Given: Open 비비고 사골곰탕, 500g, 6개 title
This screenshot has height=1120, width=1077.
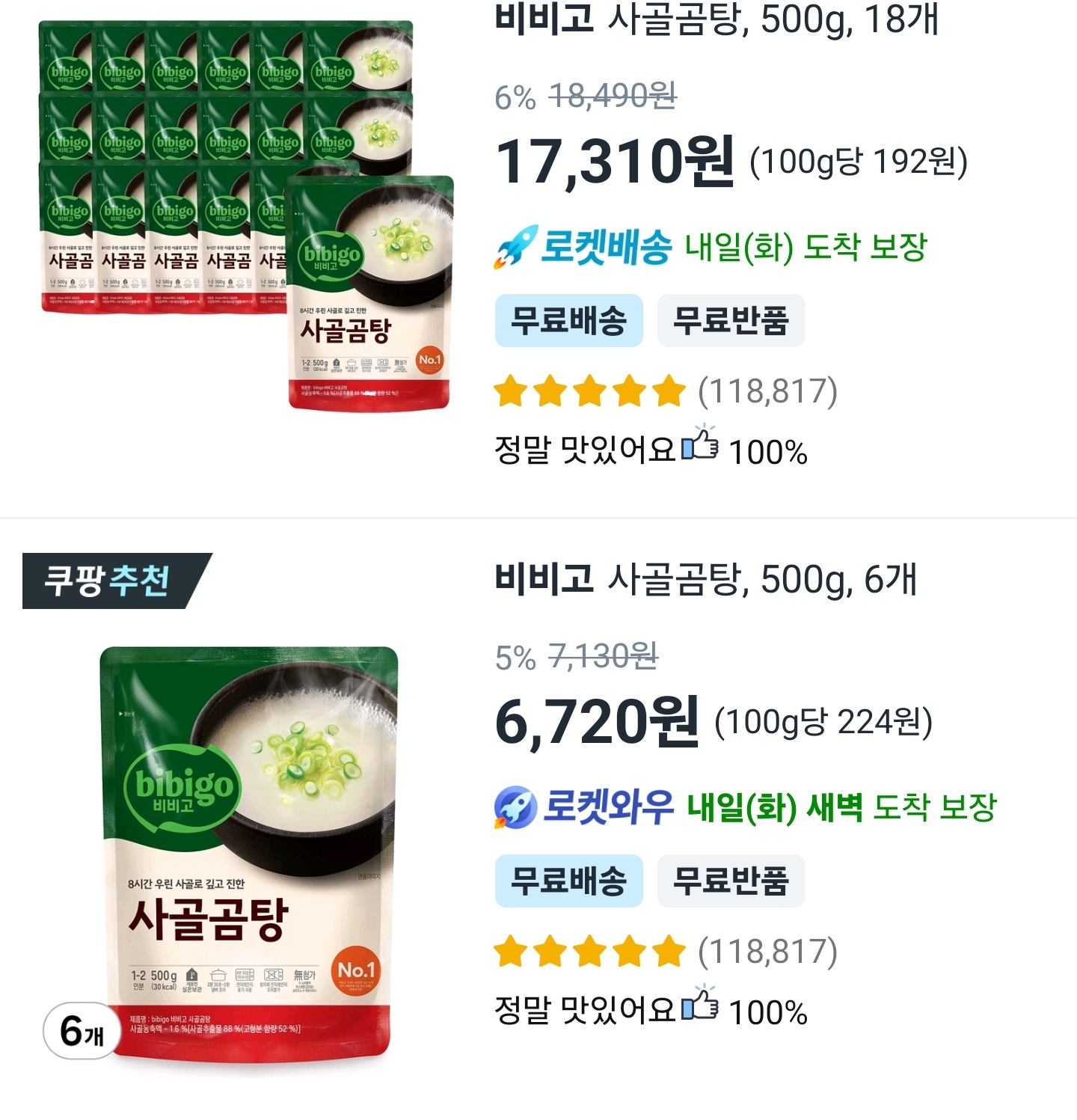Looking at the screenshot, I should (x=705, y=579).
